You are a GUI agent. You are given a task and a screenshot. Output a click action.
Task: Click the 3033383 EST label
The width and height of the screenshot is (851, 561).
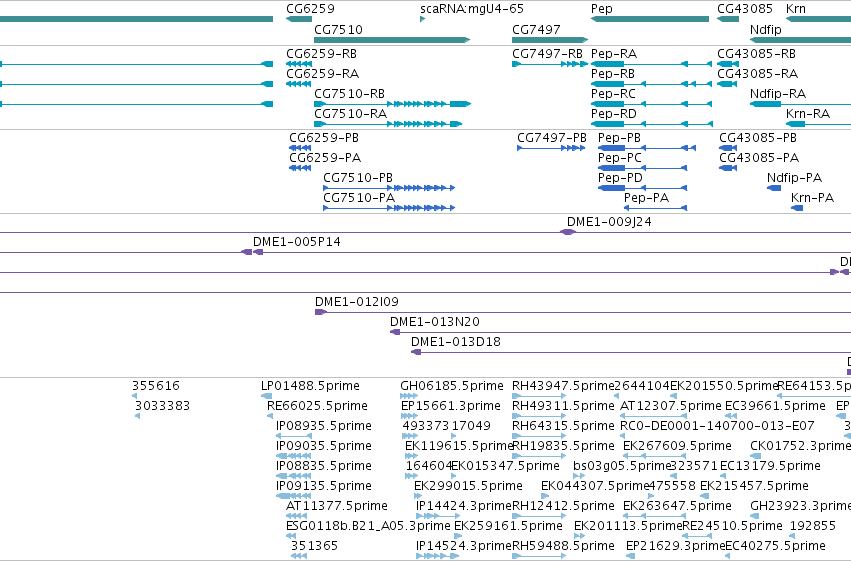click(162, 406)
